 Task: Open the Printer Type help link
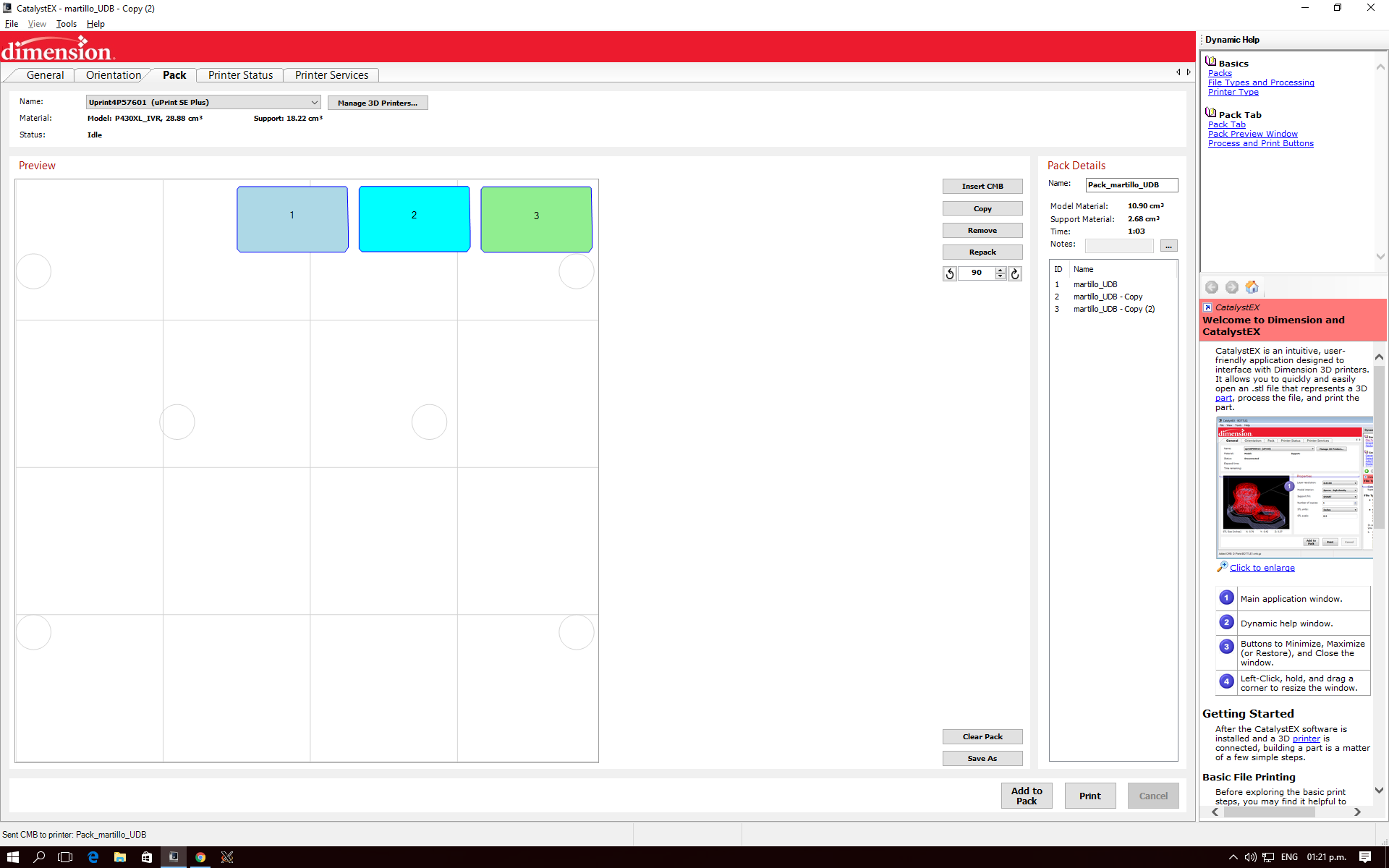pos(1233,92)
